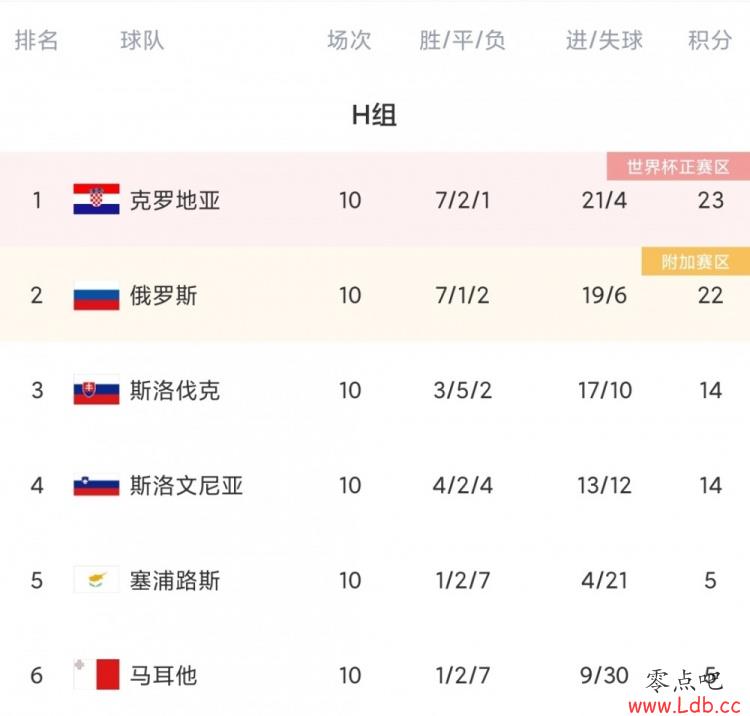Open the www.Ldb.cc watermark link

coord(684,705)
